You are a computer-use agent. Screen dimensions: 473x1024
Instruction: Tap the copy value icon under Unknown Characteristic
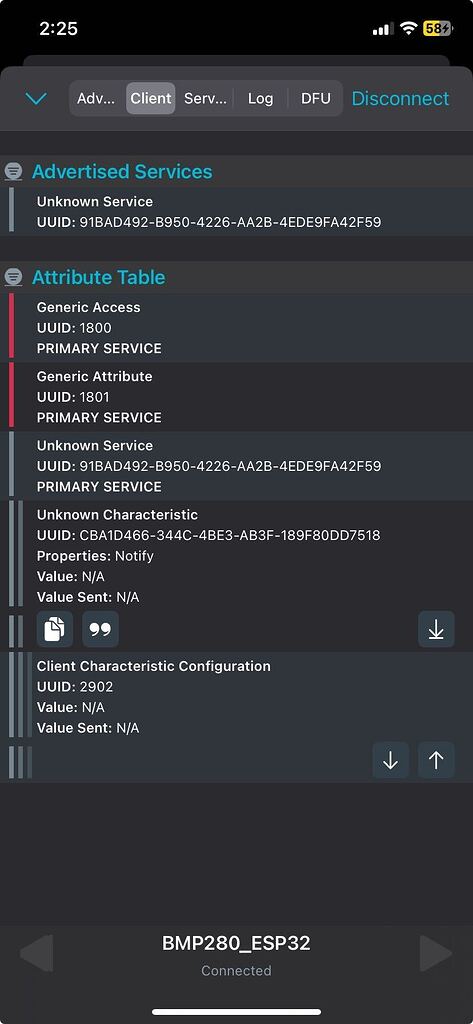(x=55, y=630)
